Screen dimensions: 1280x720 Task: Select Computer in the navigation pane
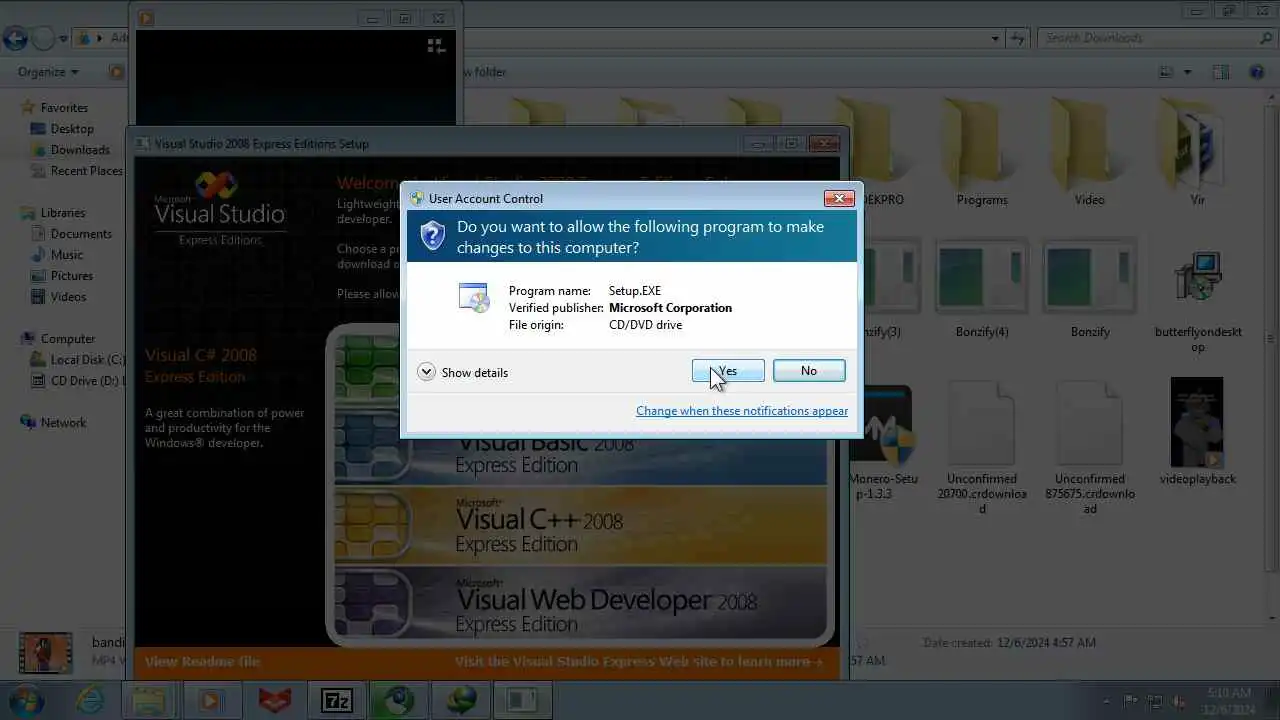coord(68,338)
